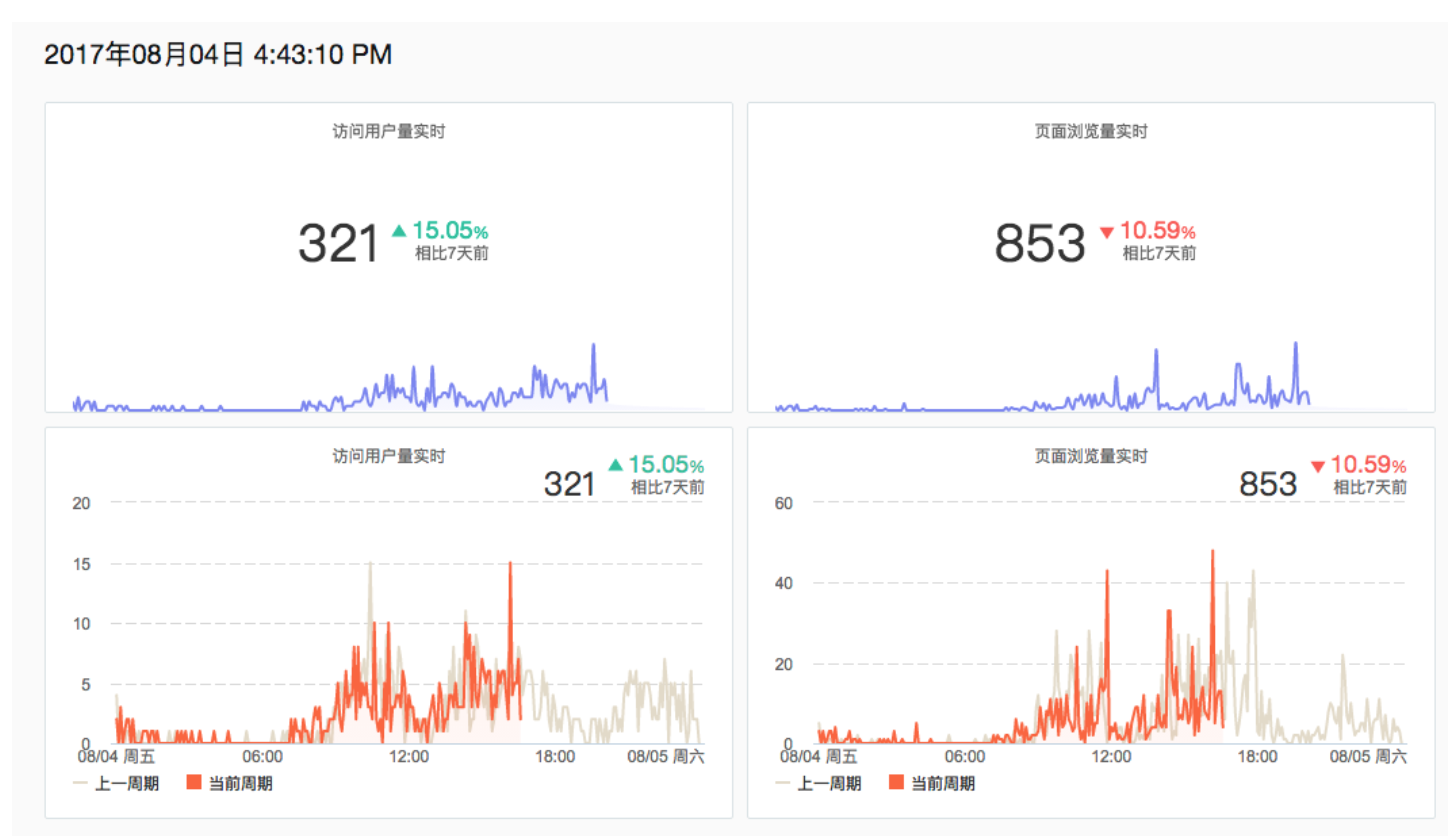The height and width of the screenshot is (836, 1454).
Task: Click the 15.05% change in visitors comparison chart
Action: [666, 465]
